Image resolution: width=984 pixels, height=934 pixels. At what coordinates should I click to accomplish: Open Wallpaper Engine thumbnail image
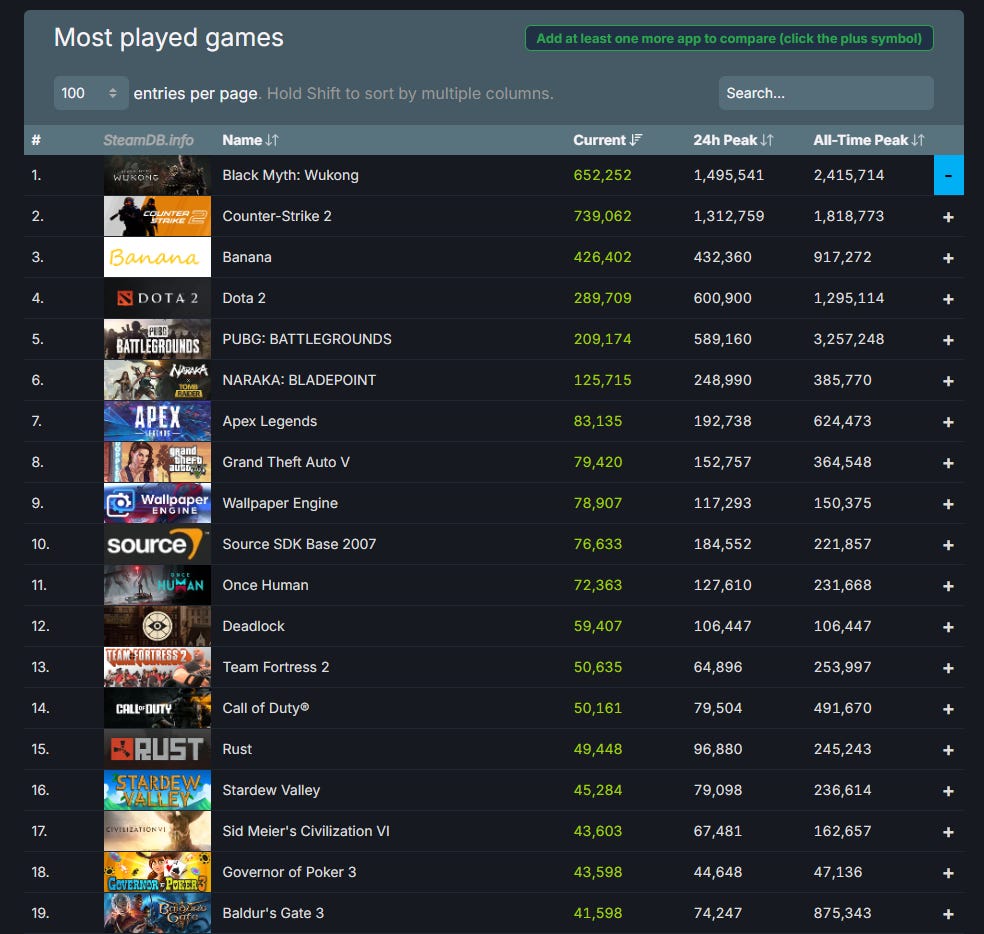pos(157,503)
